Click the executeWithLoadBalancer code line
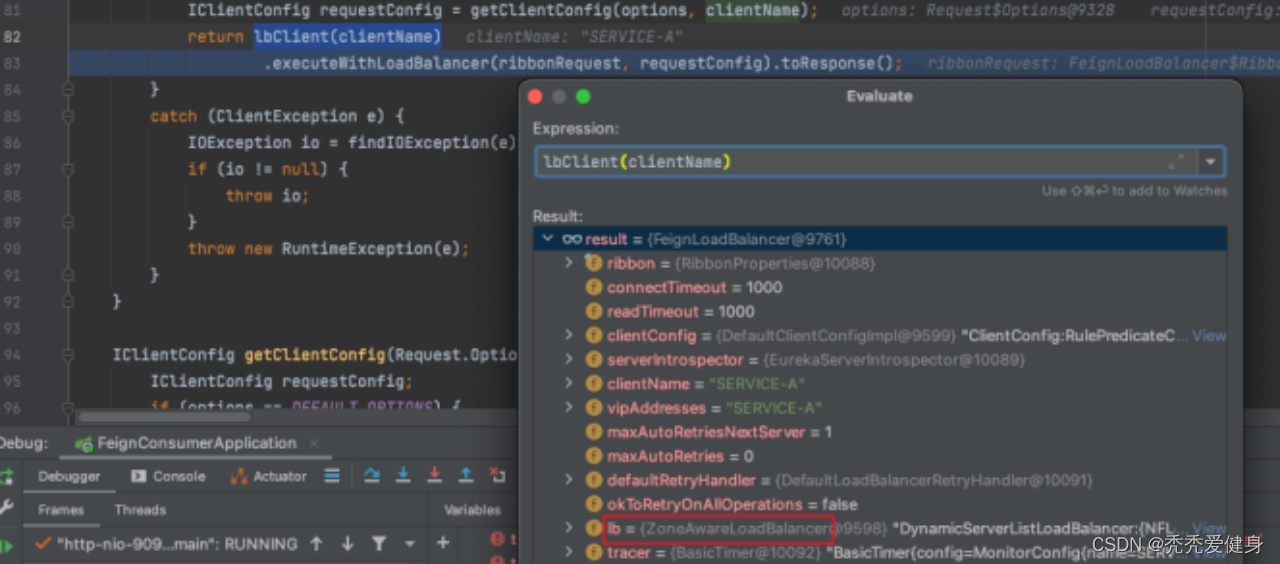The width and height of the screenshot is (1280, 564). tap(583, 63)
